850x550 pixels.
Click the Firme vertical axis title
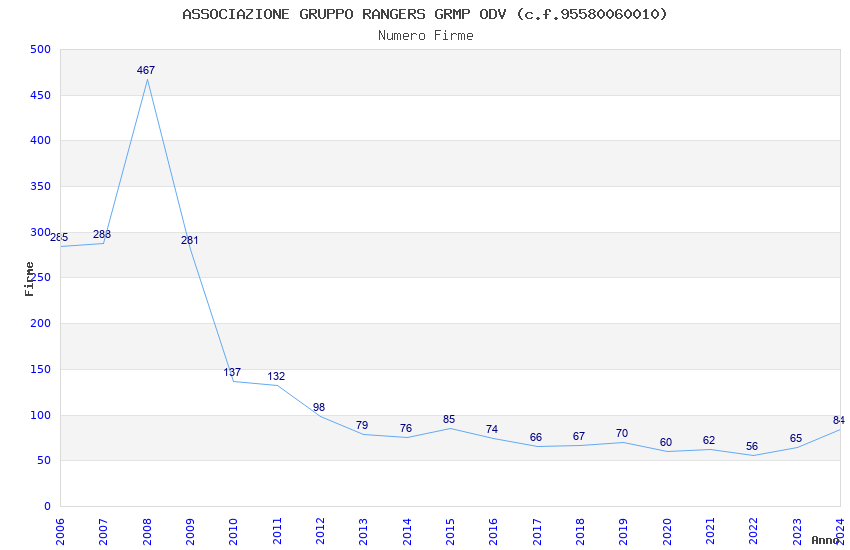coord(29,279)
